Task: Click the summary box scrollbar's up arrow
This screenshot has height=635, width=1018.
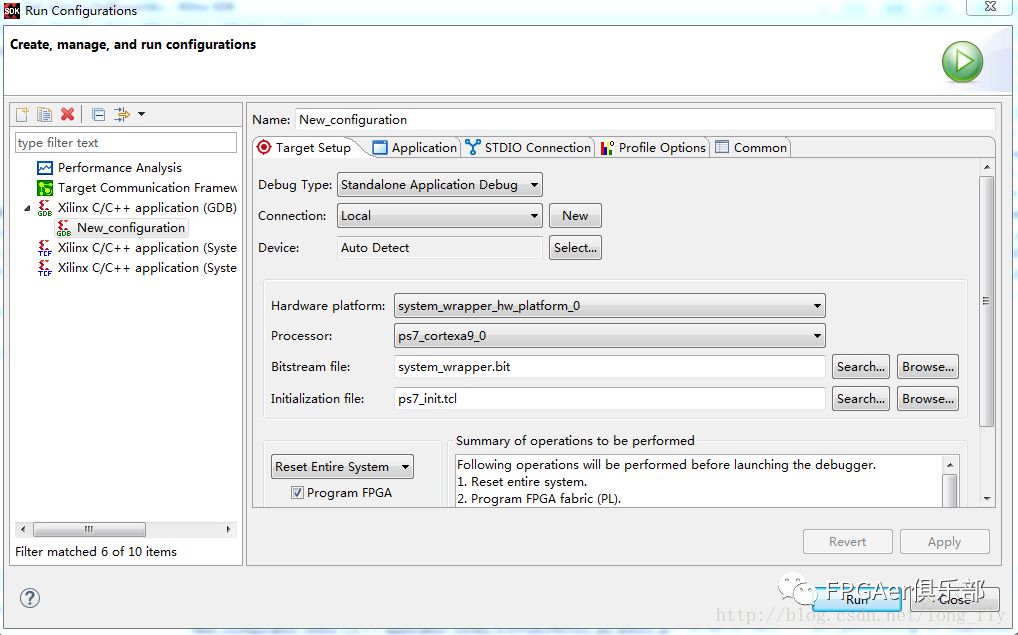Action: pos(950,465)
